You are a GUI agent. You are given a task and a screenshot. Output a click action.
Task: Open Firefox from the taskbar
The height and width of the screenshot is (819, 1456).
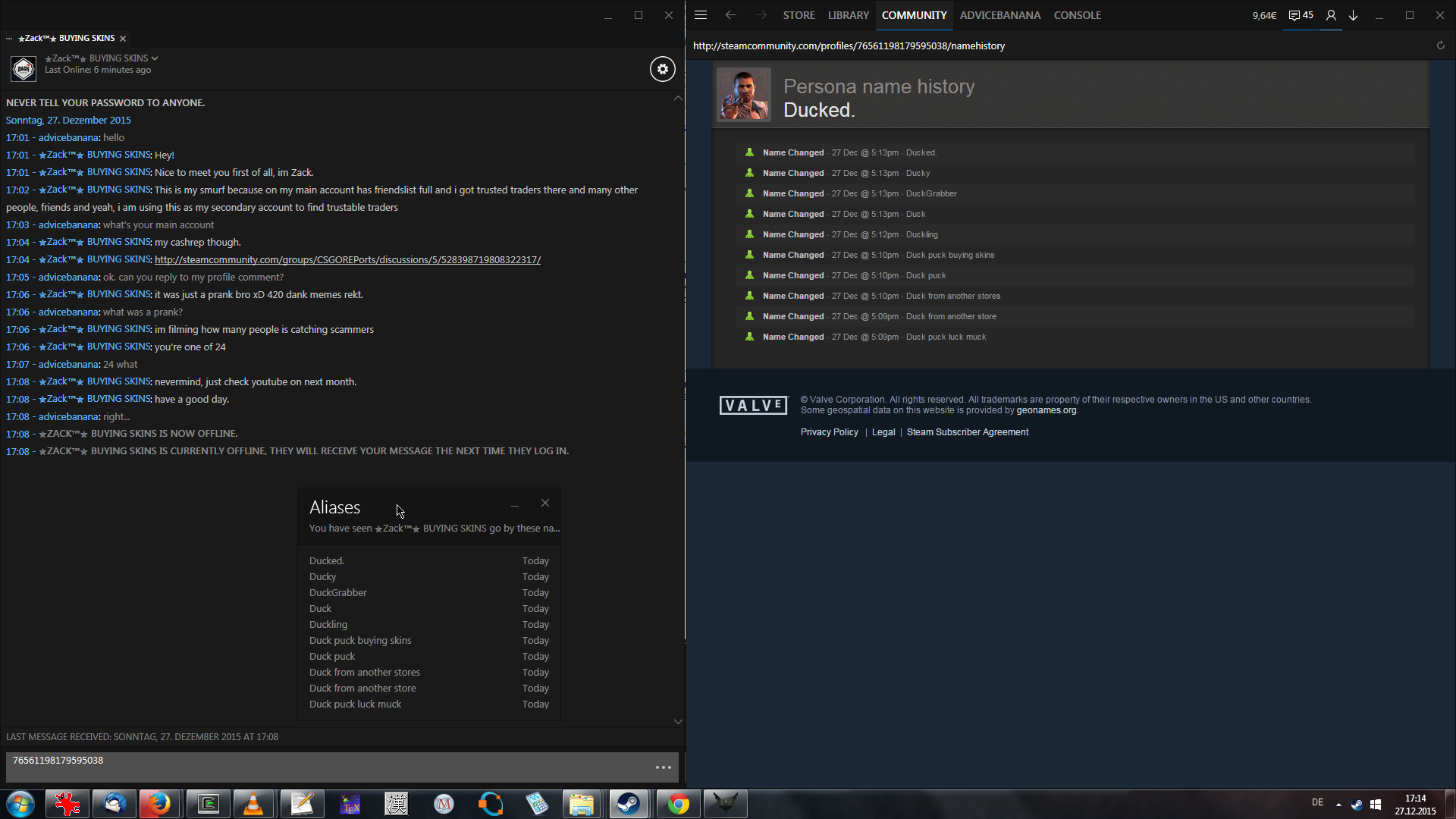[x=159, y=804]
